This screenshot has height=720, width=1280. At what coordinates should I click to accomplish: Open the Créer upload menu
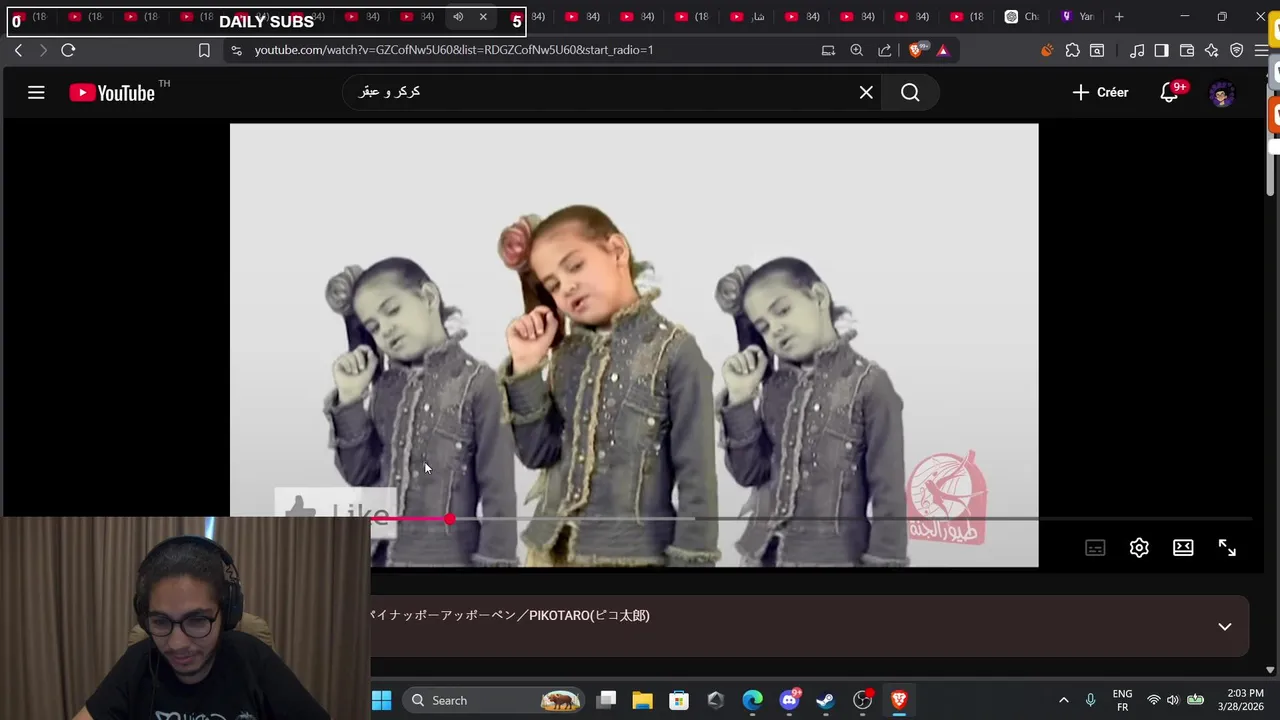tap(1100, 92)
